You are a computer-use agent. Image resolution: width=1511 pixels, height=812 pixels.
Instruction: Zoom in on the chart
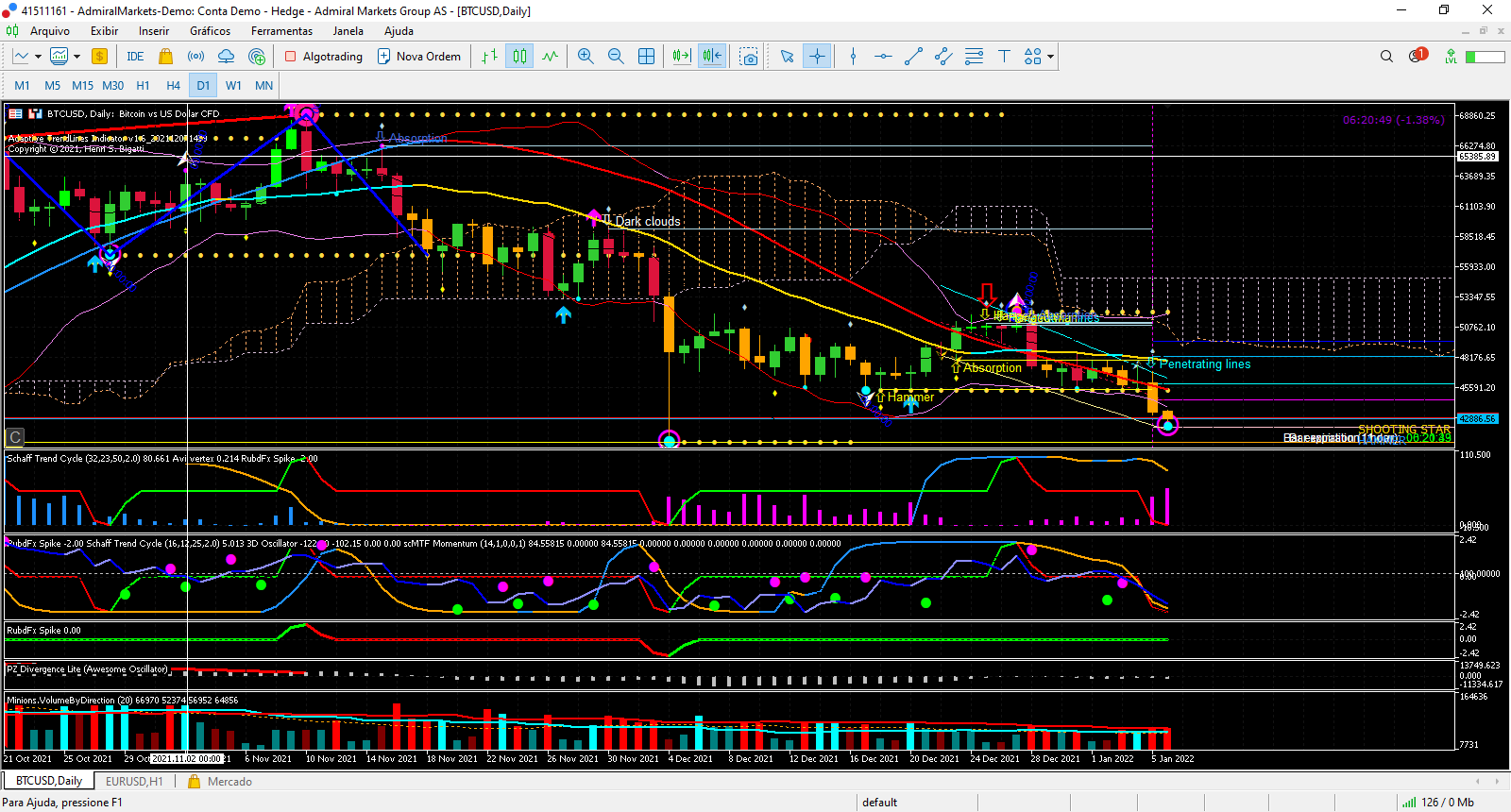[586, 57]
